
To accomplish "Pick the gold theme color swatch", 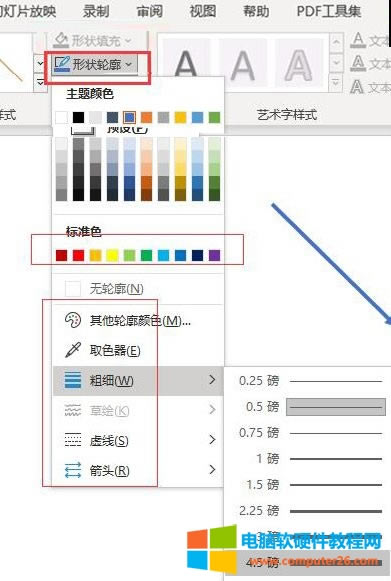I will [x=180, y=117].
